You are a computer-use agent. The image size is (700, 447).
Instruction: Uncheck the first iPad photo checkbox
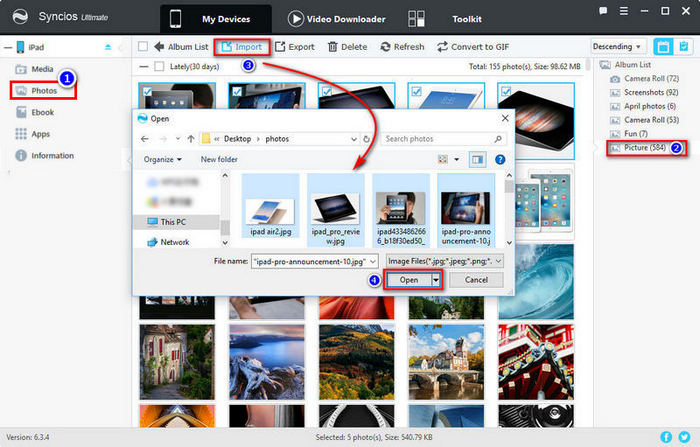(147, 92)
